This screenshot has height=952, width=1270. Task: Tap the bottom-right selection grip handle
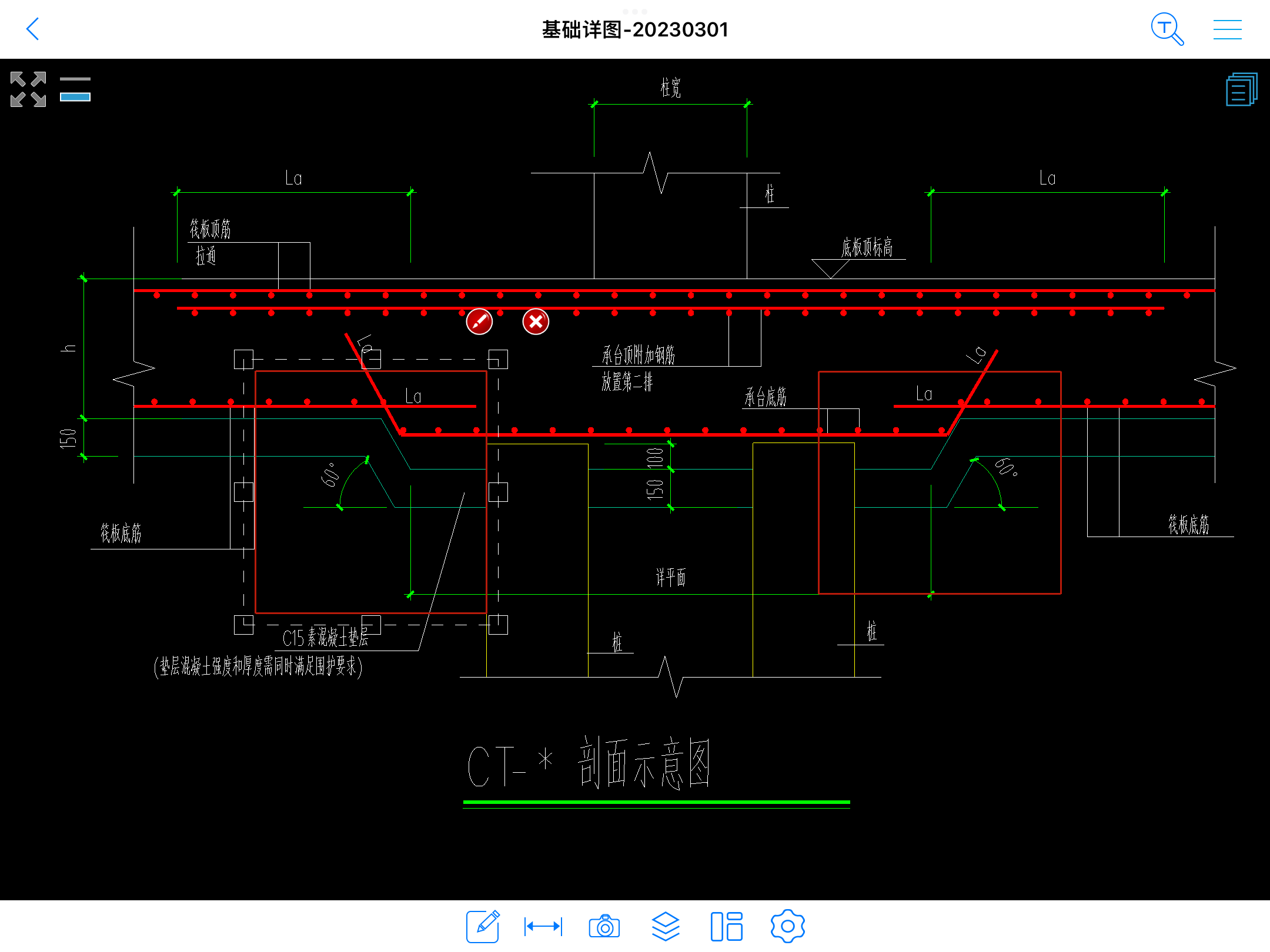498,625
